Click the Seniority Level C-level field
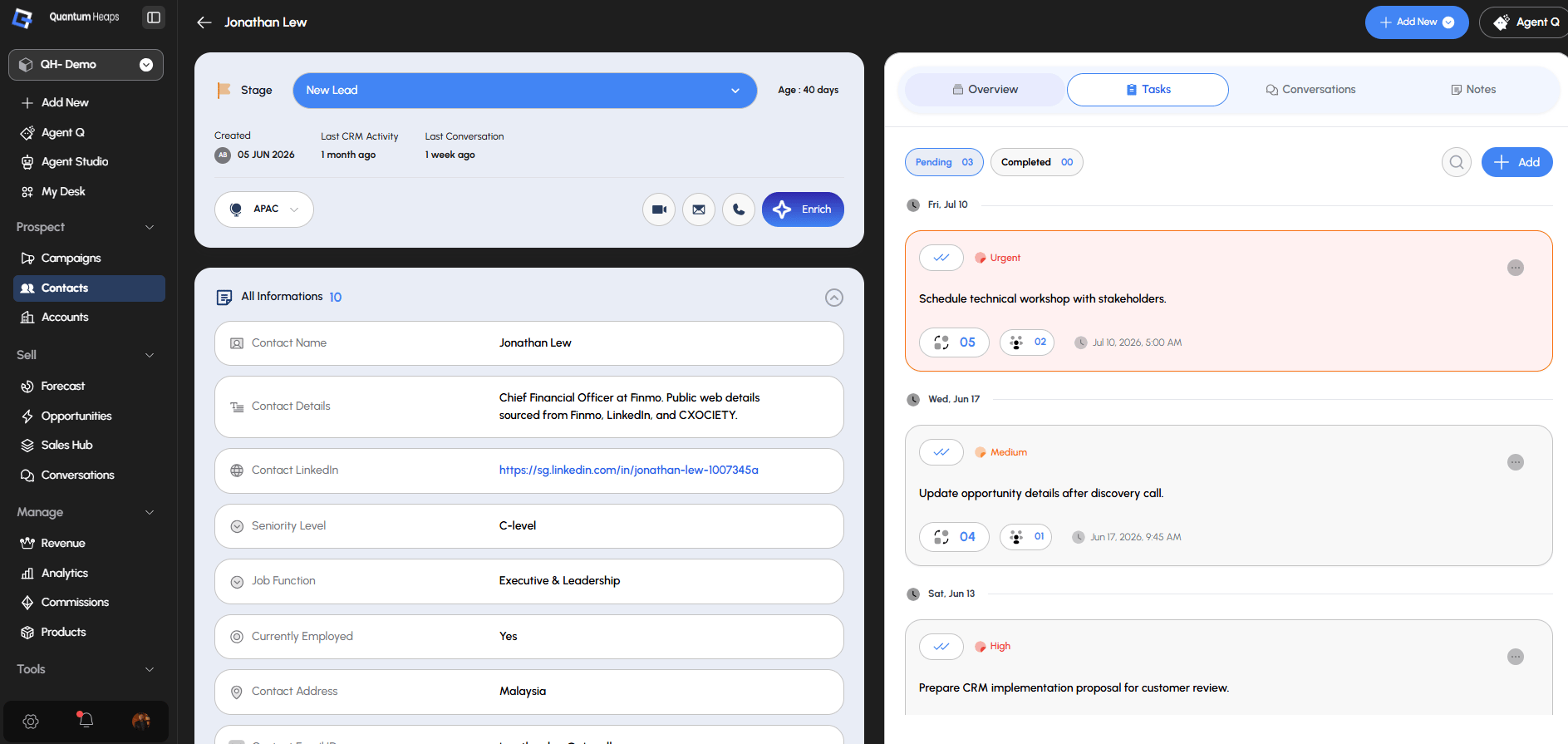The image size is (1568, 744). 529,526
